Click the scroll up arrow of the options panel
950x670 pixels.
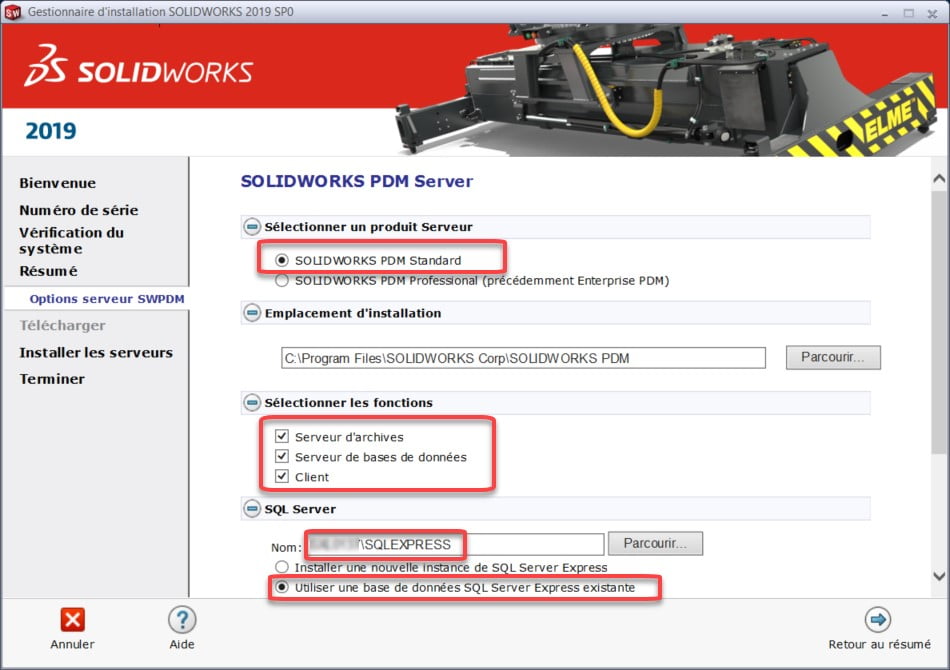(939, 179)
